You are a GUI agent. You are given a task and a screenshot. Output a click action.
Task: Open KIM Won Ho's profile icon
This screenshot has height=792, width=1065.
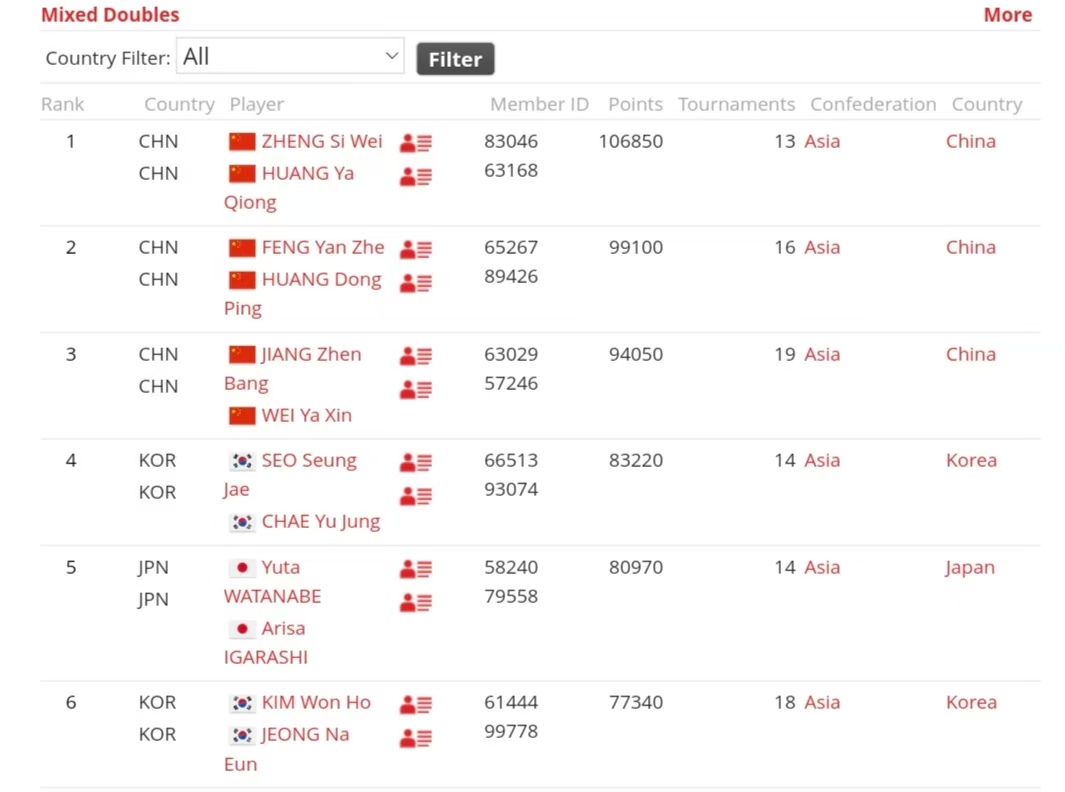pyautogui.click(x=415, y=705)
